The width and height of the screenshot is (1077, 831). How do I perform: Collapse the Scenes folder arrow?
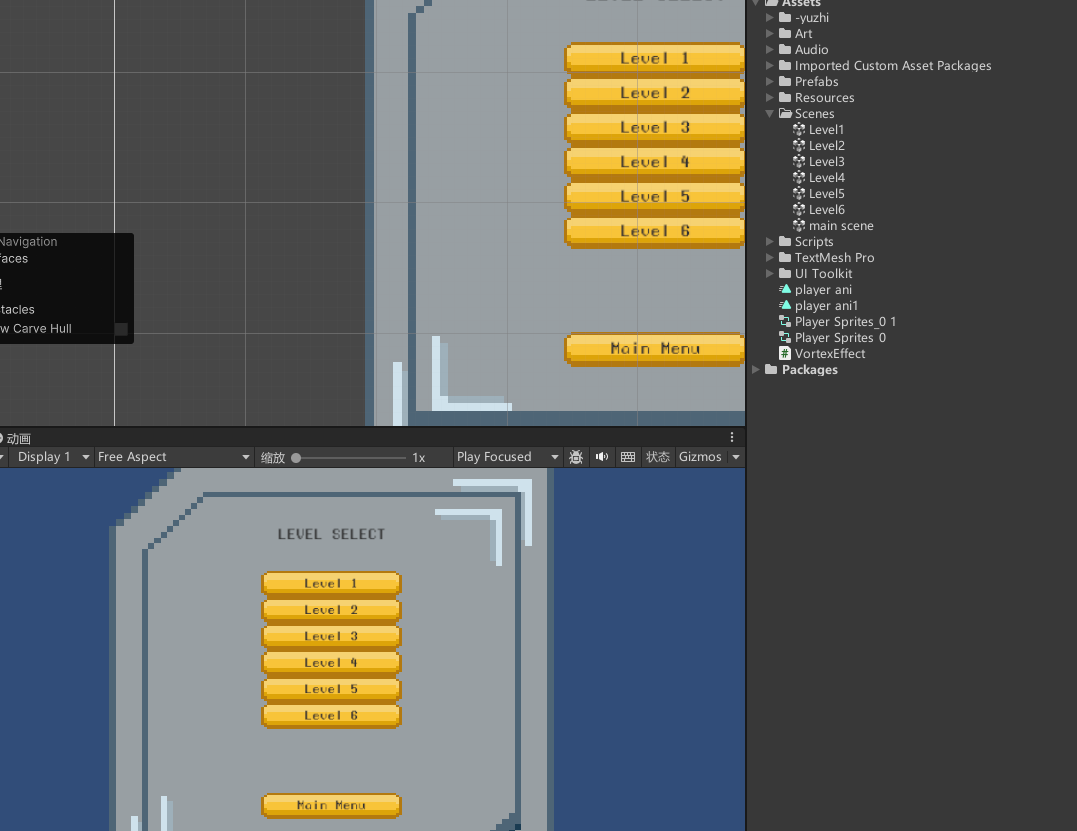770,113
